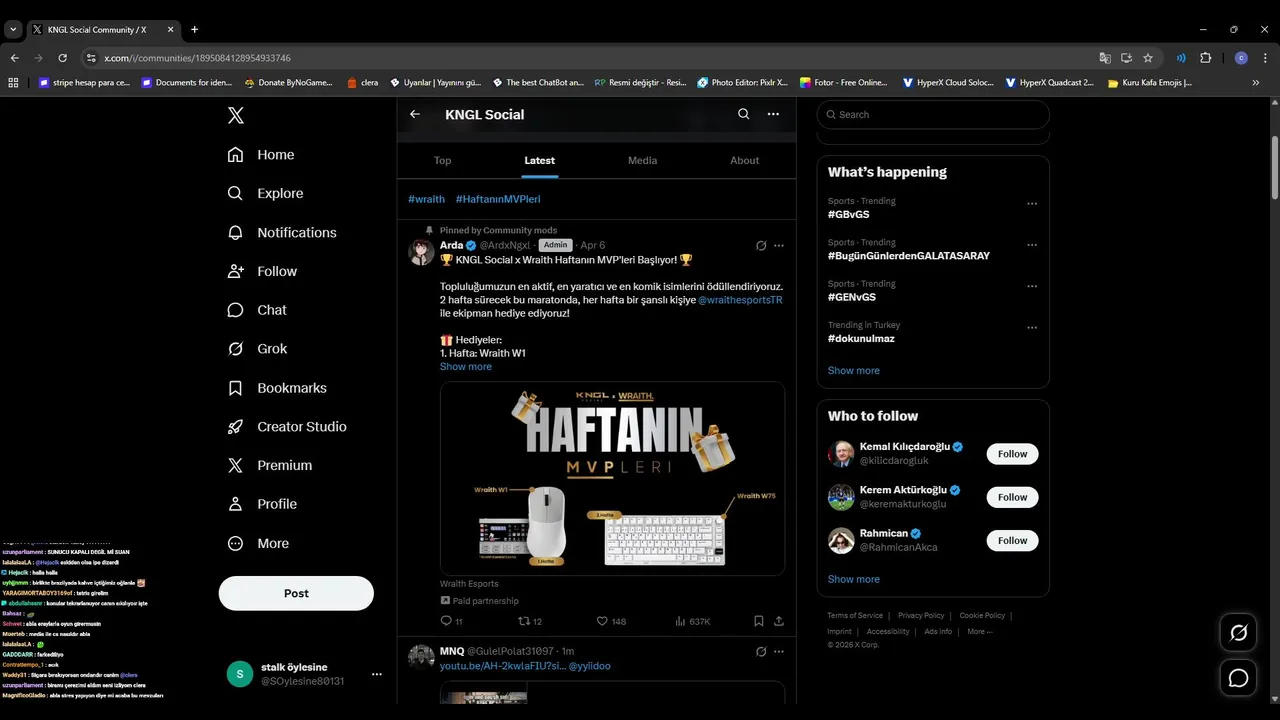The image size is (1280, 720).
Task: View analytics of Arda's post
Action: pos(693,621)
